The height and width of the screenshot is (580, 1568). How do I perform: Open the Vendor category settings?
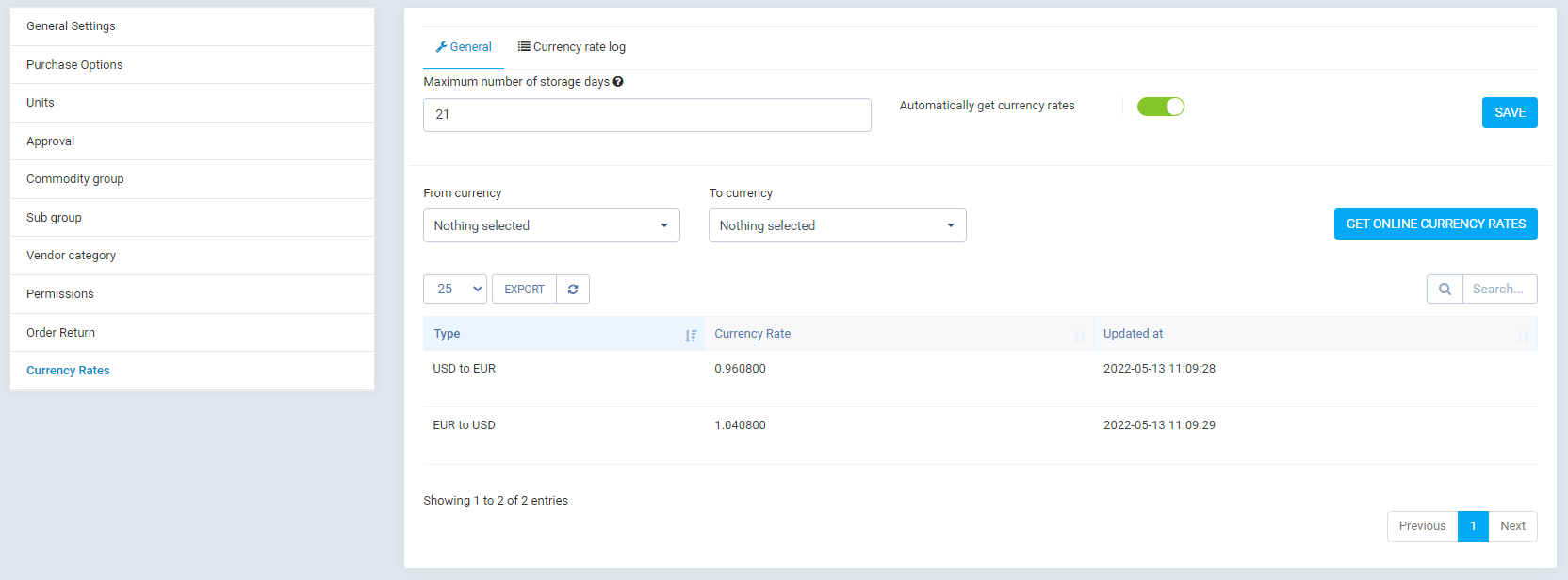click(72, 256)
